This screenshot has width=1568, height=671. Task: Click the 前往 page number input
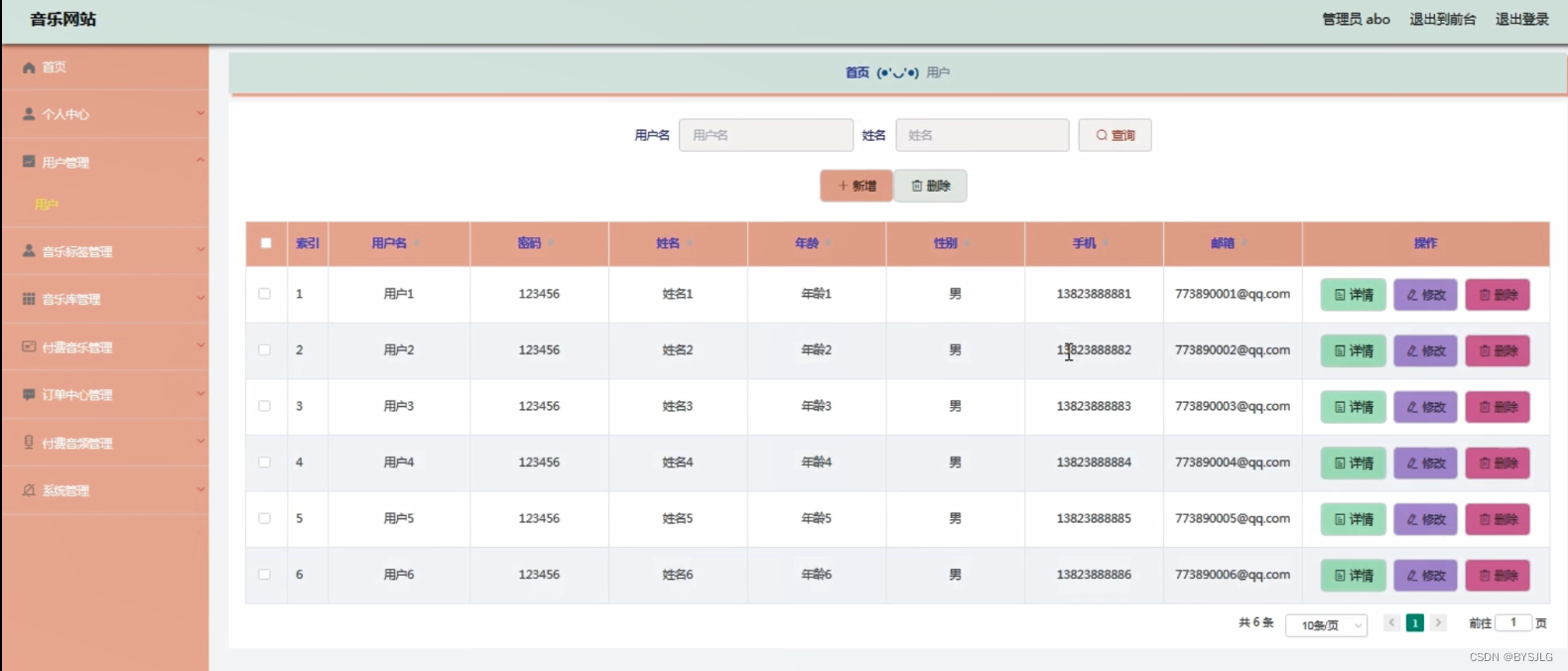1513,622
